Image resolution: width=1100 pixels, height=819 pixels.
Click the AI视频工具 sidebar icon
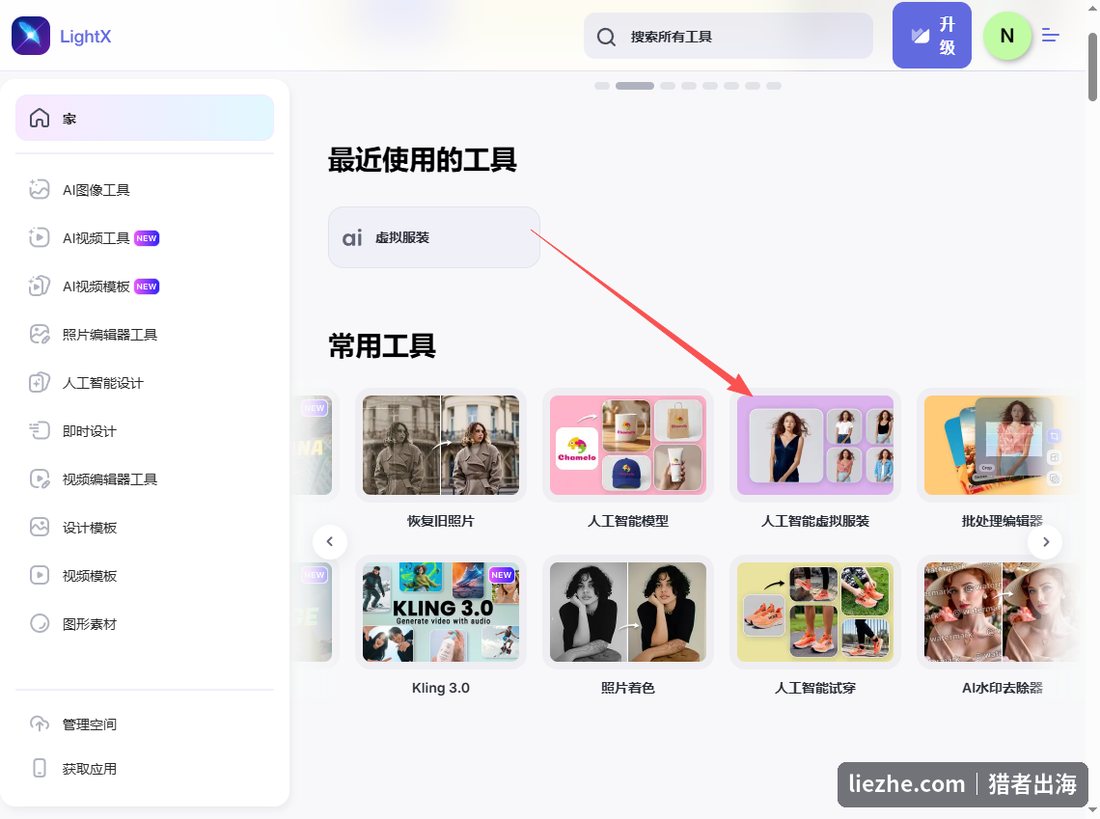tap(39, 238)
